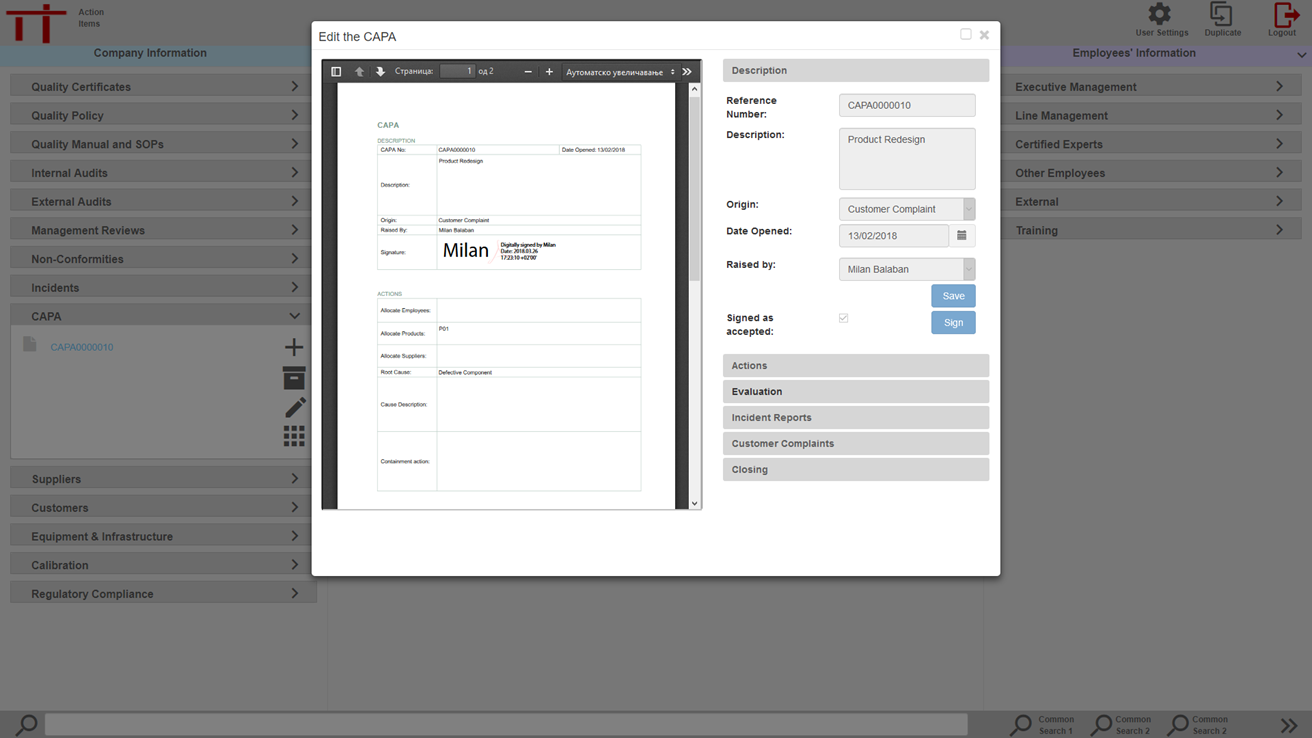The image size is (1312, 738).
Task: Zoom in the PDF document
Action: tap(549, 72)
